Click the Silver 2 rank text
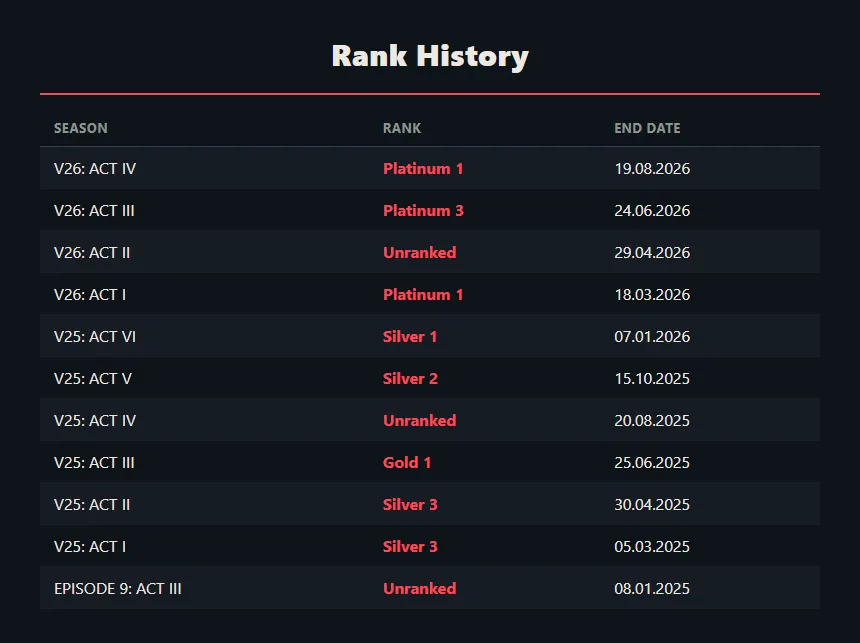This screenshot has height=643, width=860. (x=410, y=379)
